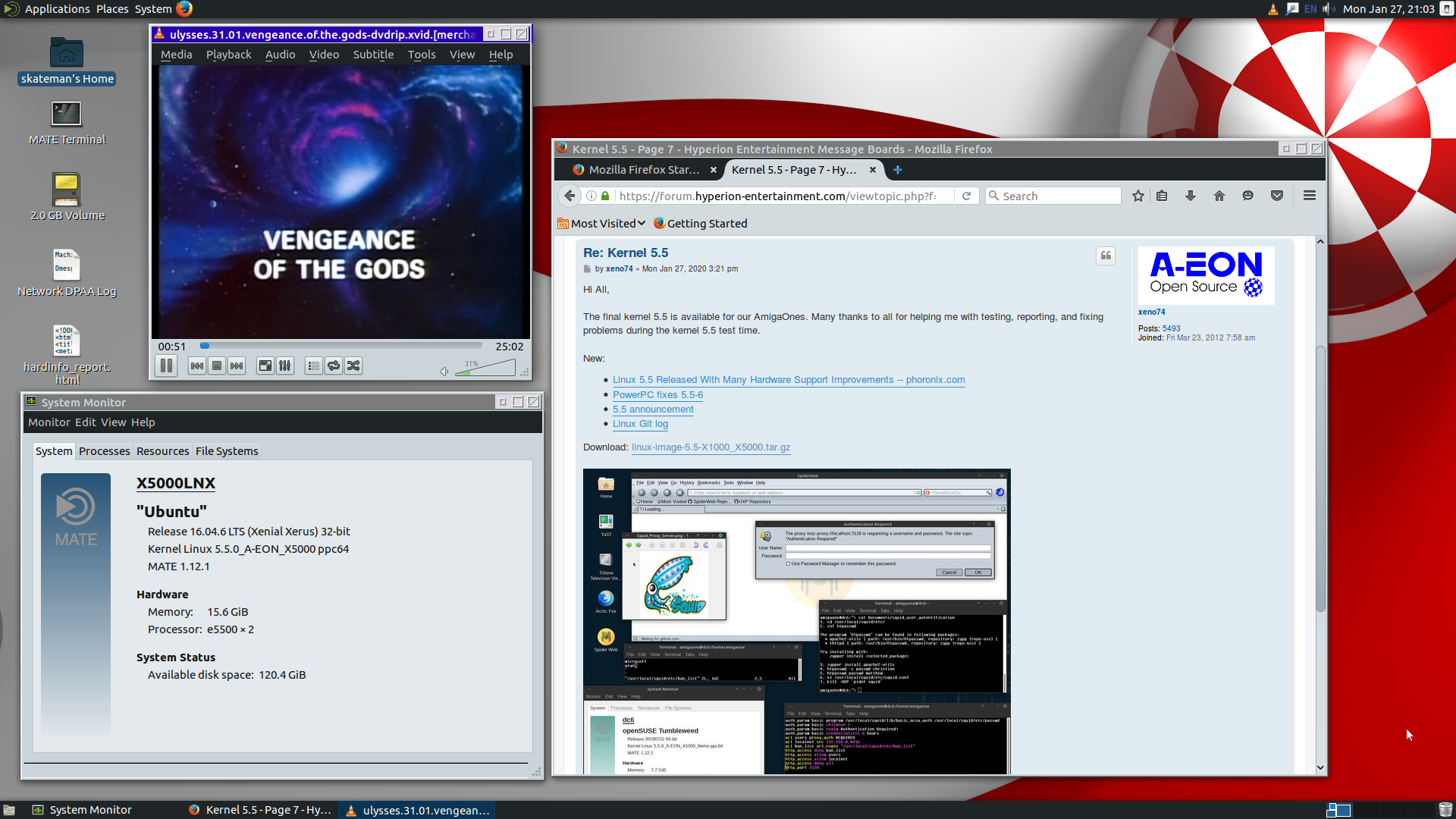Switch to Mozilla Firefox Start Page tab

tap(643, 170)
